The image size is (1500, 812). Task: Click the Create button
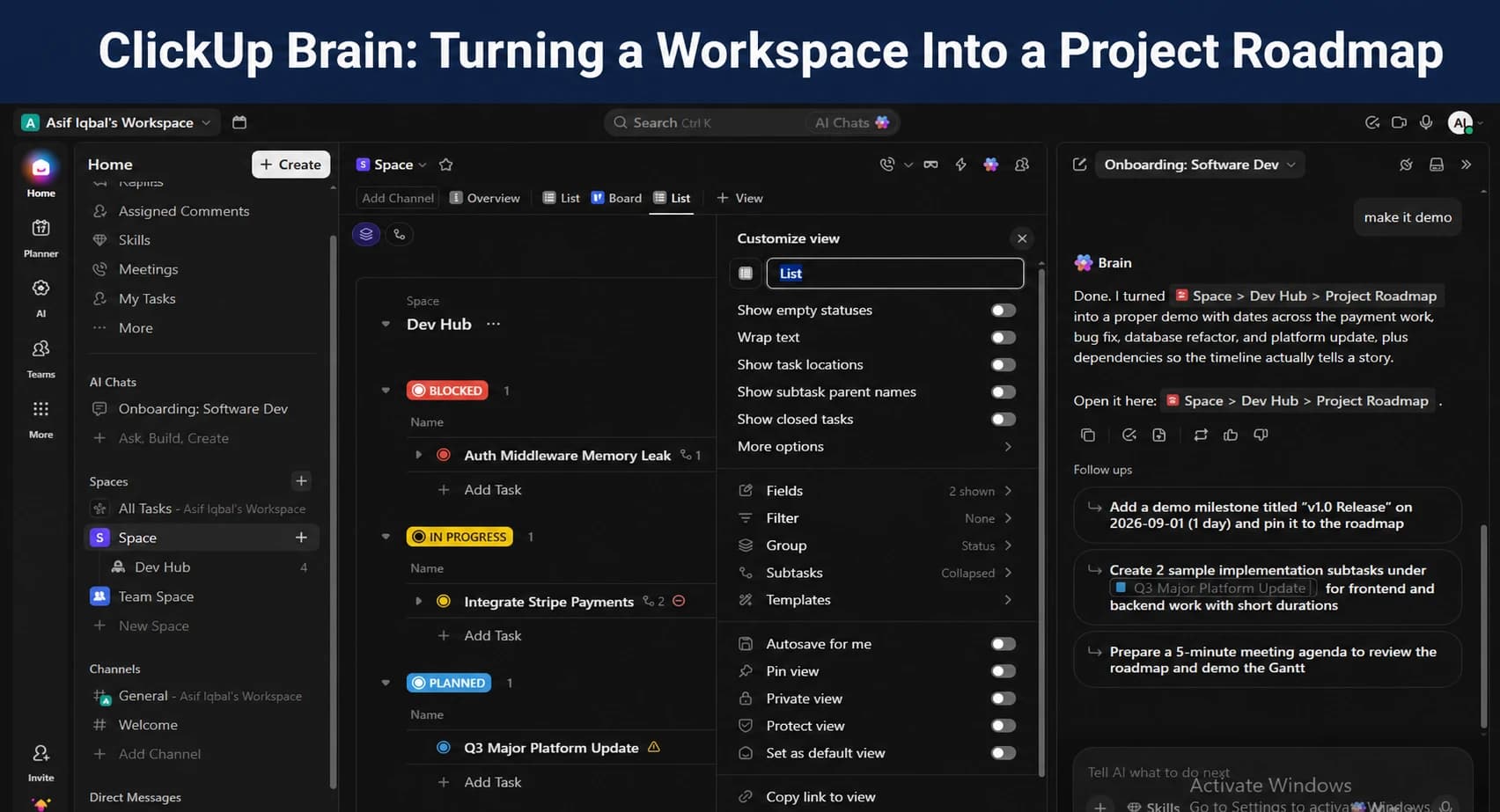[x=290, y=165]
